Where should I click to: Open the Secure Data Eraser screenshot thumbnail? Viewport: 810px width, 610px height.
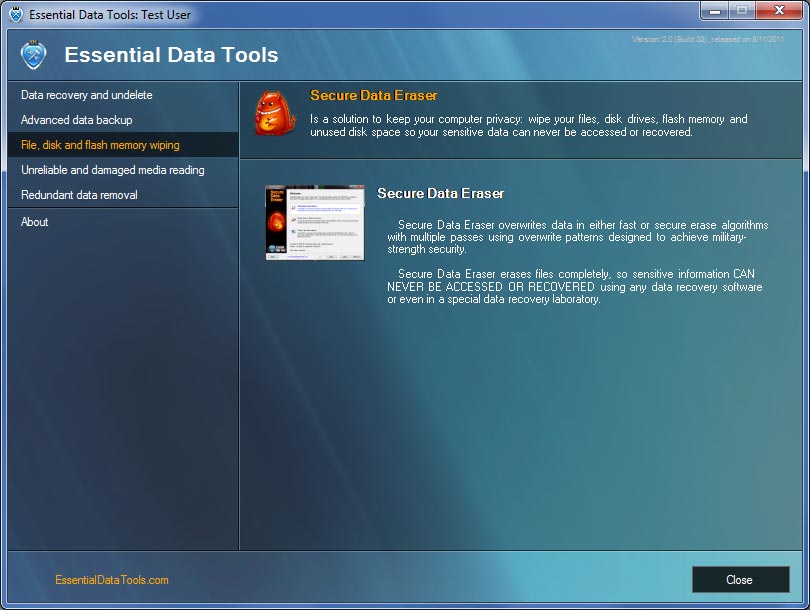(x=315, y=223)
